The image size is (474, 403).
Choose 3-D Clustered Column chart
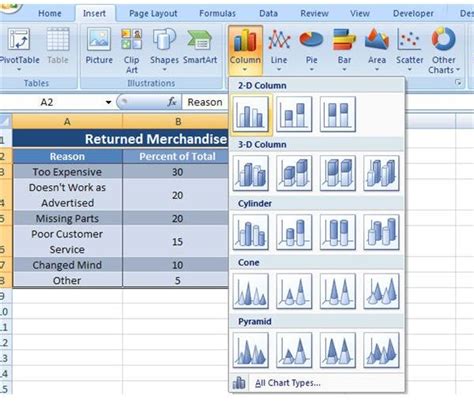point(251,173)
